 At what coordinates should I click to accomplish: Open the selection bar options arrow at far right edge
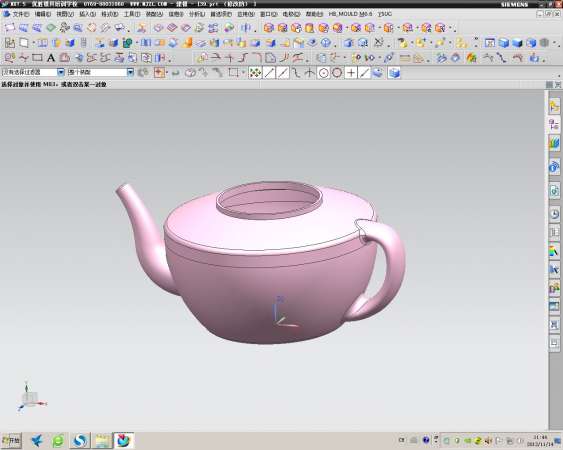tap(559, 76)
